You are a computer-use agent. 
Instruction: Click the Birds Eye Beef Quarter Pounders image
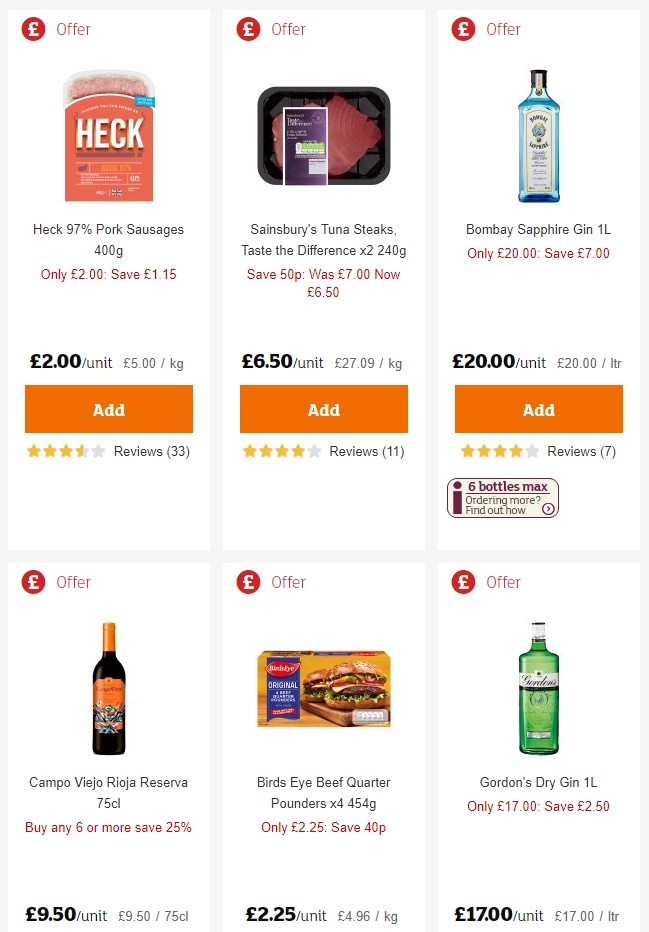click(323, 688)
